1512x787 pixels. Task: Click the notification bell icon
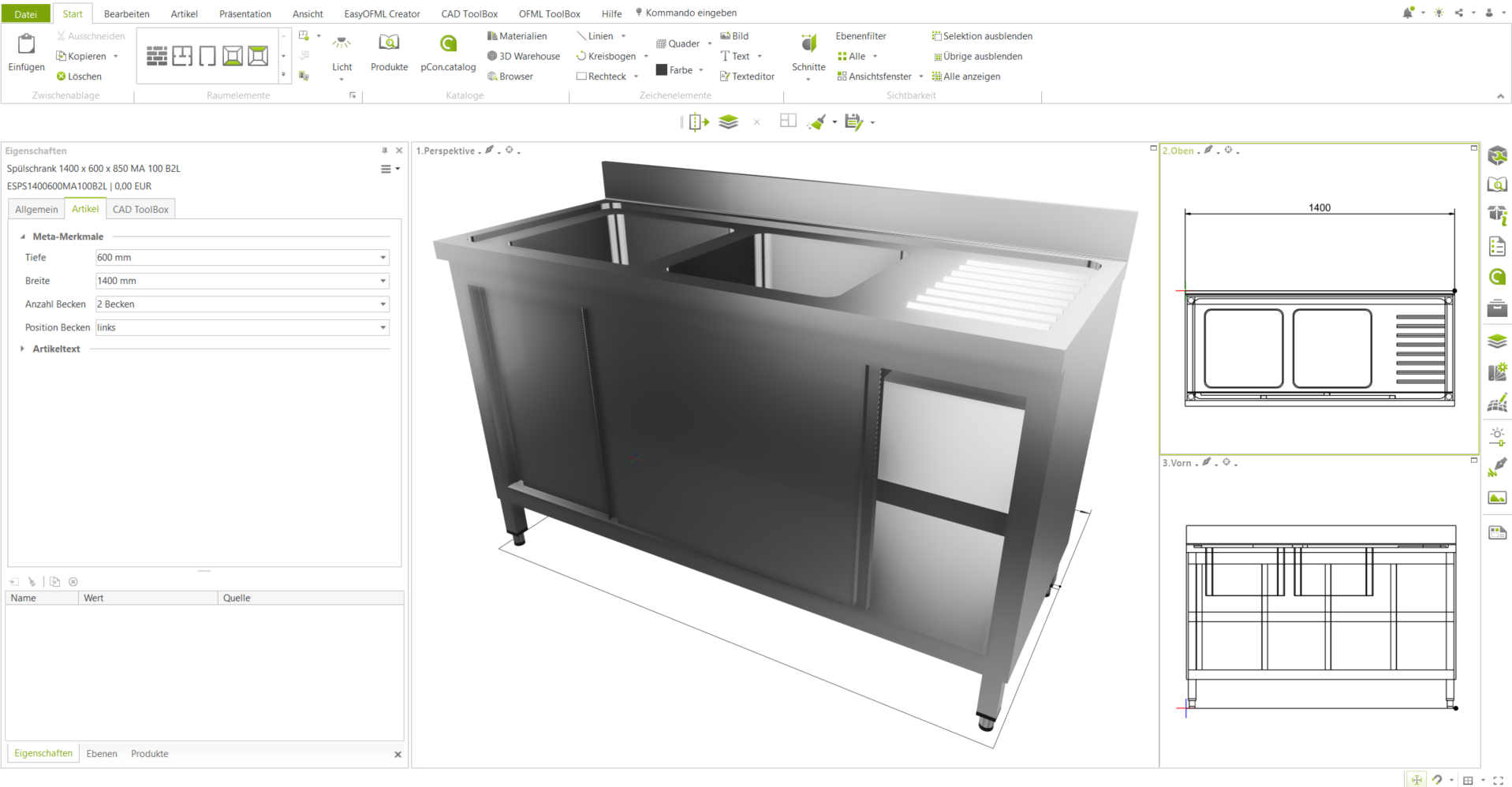pos(1408,13)
